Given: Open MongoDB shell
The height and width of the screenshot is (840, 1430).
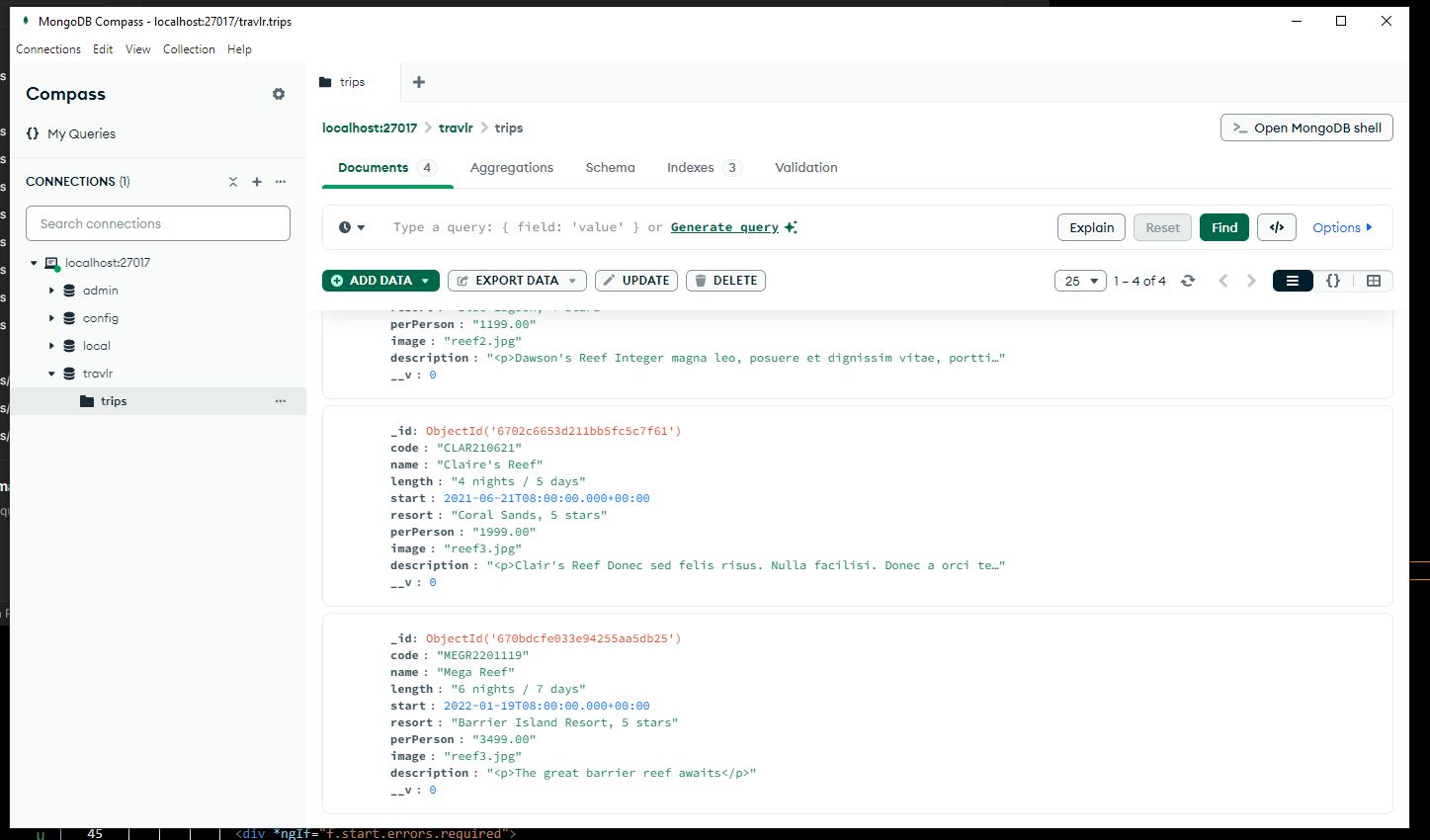Looking at the screenshot, I should click(1305, 127).
